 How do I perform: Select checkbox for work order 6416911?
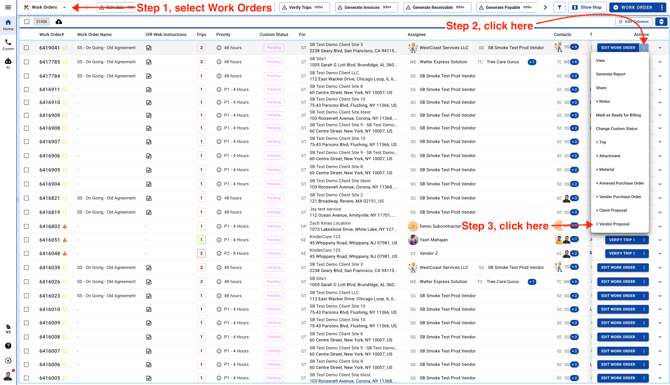26,90
